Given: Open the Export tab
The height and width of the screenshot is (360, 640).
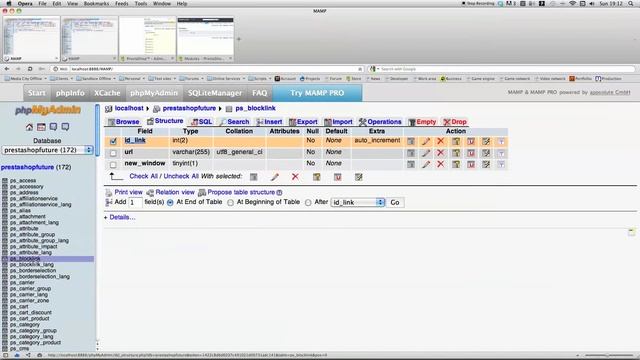Looking at the screenshot, I should (x=303, y=122).
